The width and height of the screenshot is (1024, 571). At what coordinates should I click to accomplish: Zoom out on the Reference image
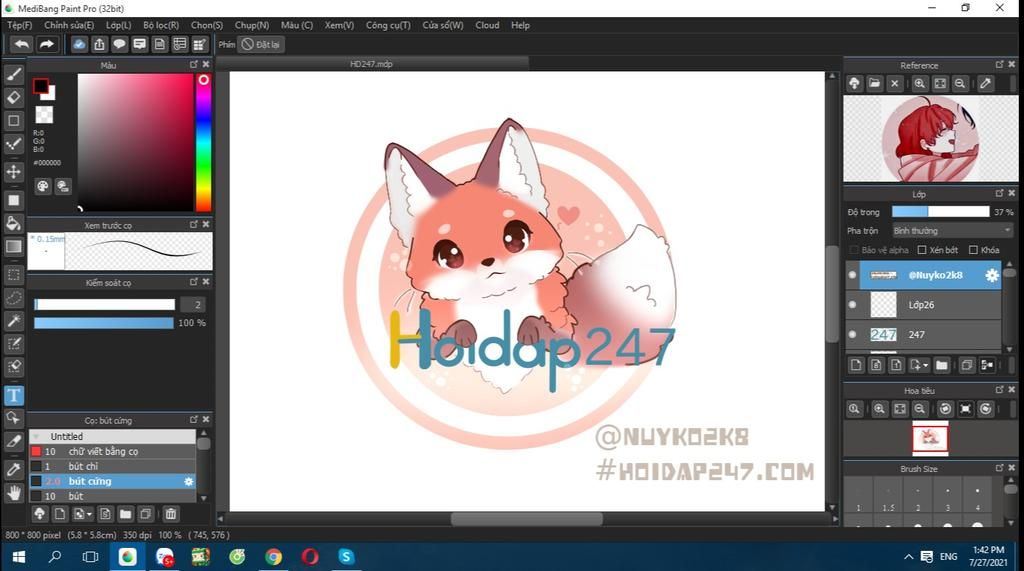960,84
